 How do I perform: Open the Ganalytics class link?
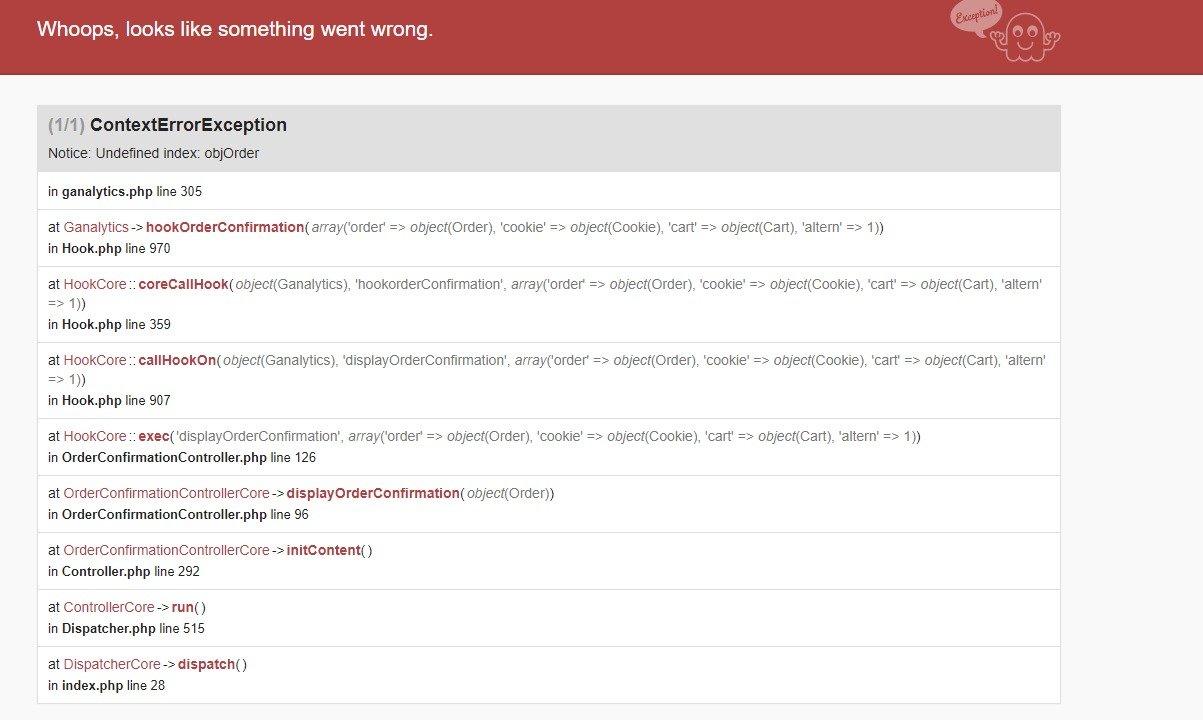96,227
